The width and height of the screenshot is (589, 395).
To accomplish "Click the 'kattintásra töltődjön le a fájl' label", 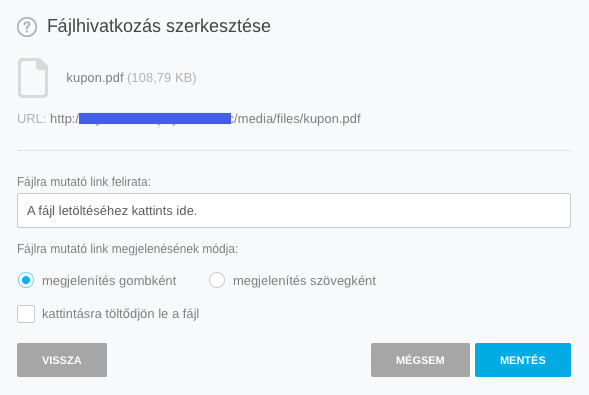I will pyautogui.click(x=121, y=314).
